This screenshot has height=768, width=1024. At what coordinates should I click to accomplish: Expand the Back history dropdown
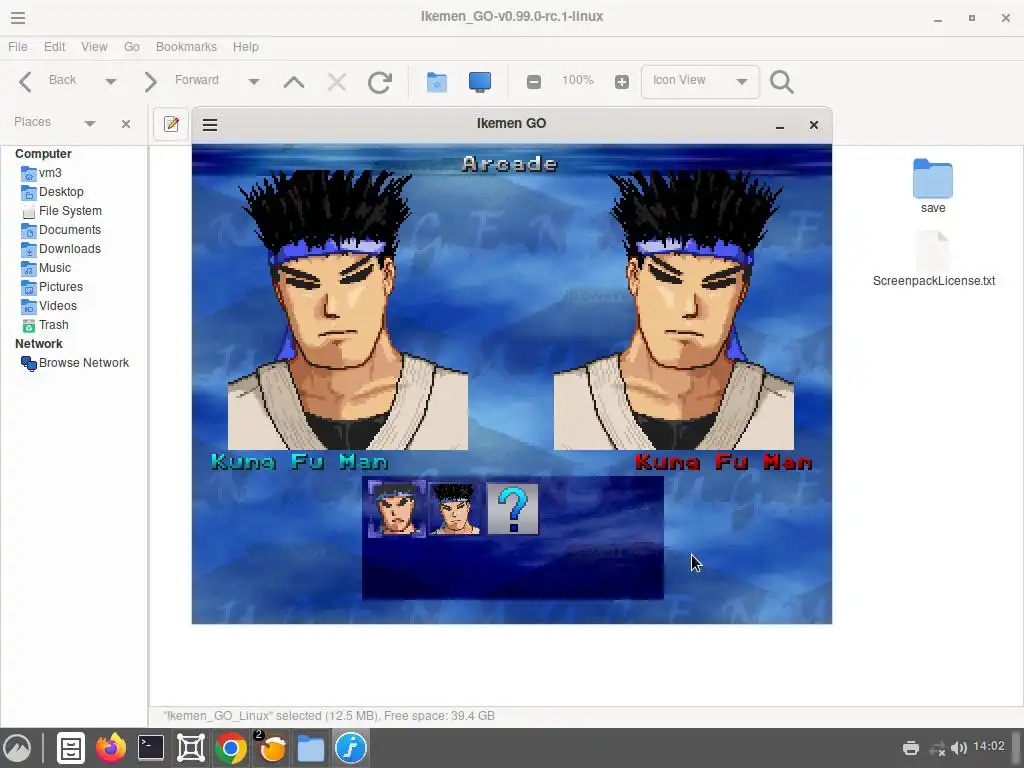click(110, 82)
